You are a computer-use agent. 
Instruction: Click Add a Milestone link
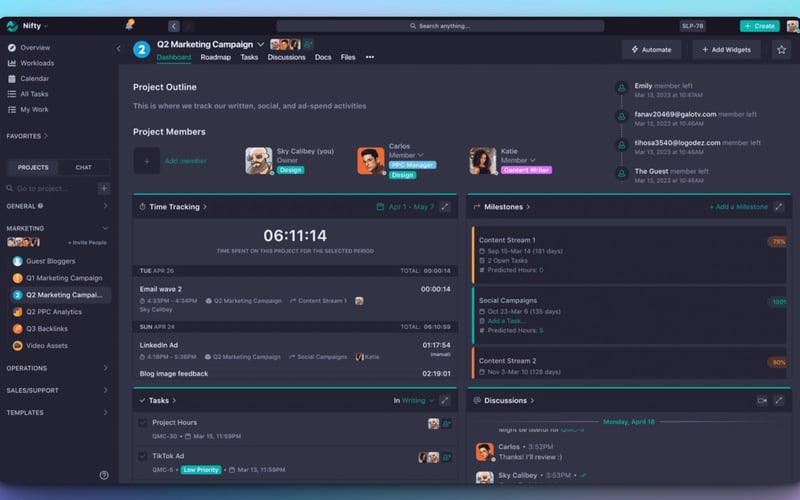coord(738,207)
